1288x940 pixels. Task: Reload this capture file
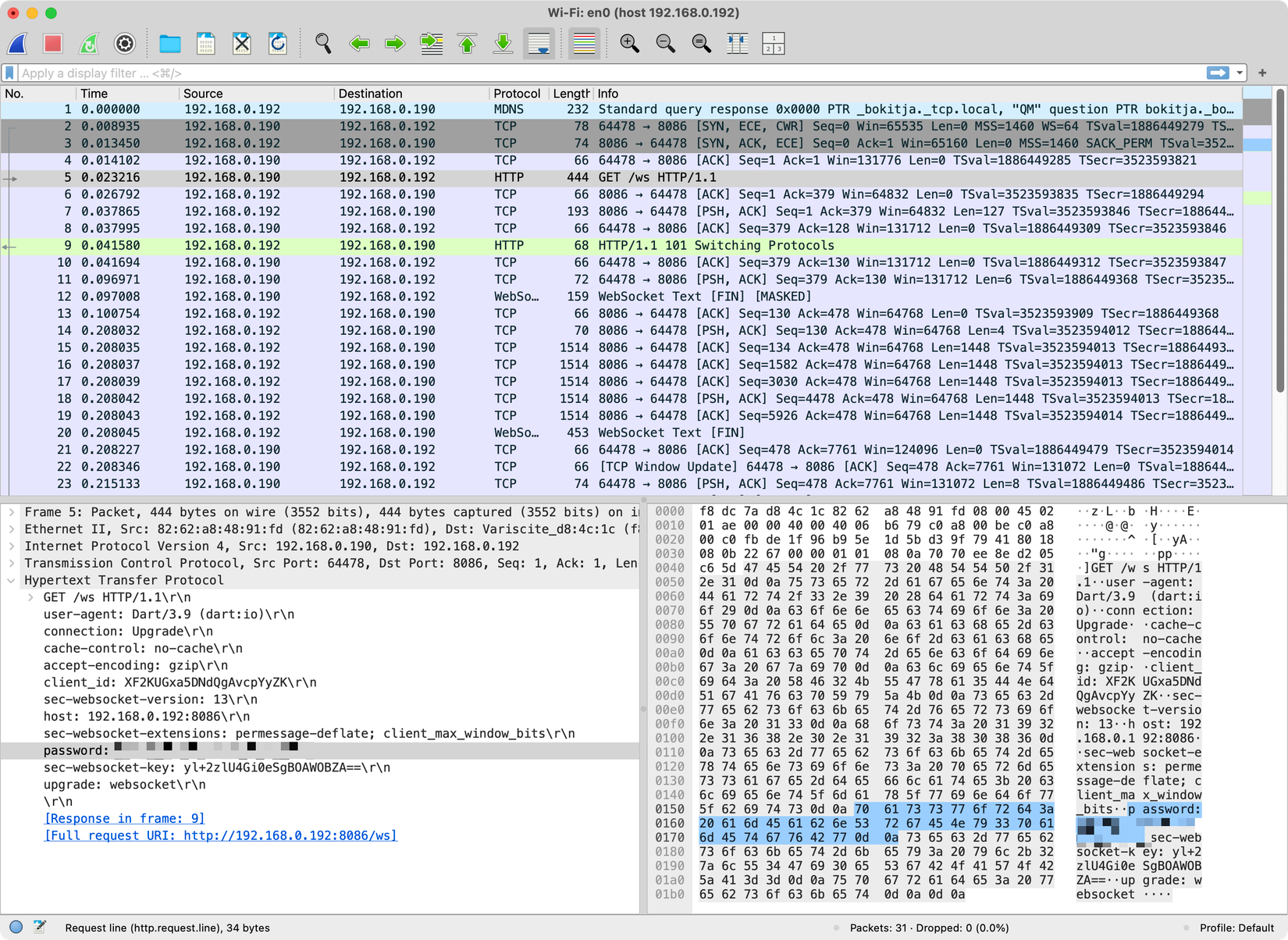pos(279,44)
